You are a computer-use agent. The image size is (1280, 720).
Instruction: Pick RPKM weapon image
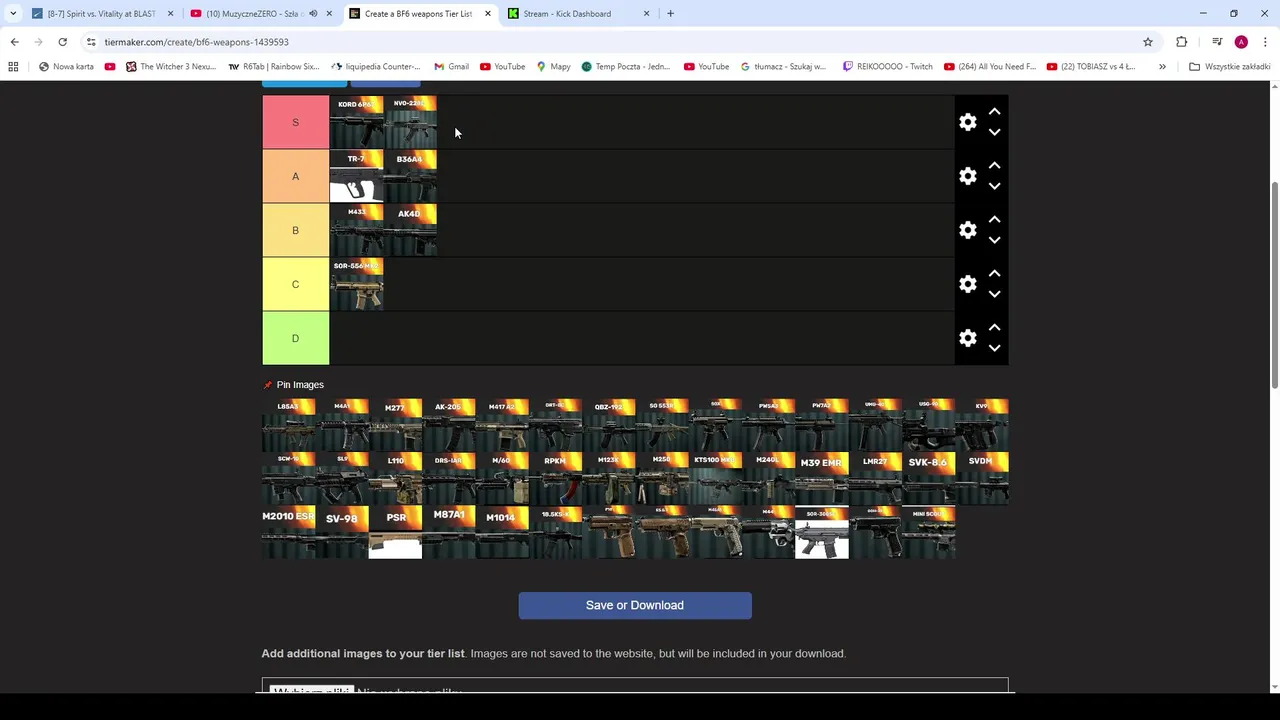(x=555, y=479)
